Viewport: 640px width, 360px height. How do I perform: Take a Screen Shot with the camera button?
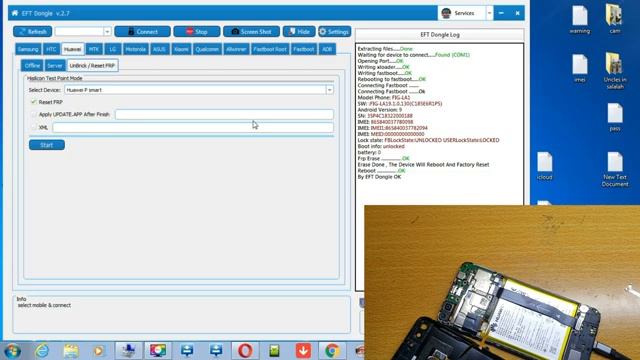[x=251, y=31]
